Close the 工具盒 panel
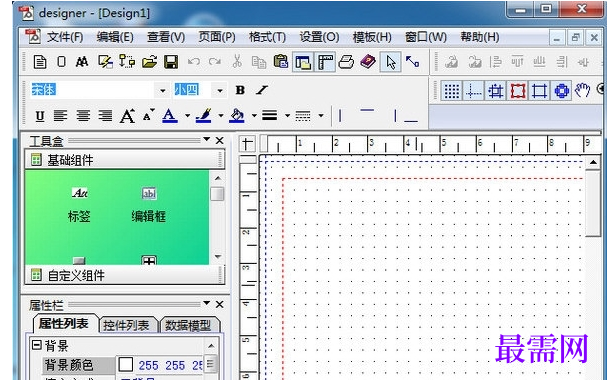607x380 pixels. 219,140
